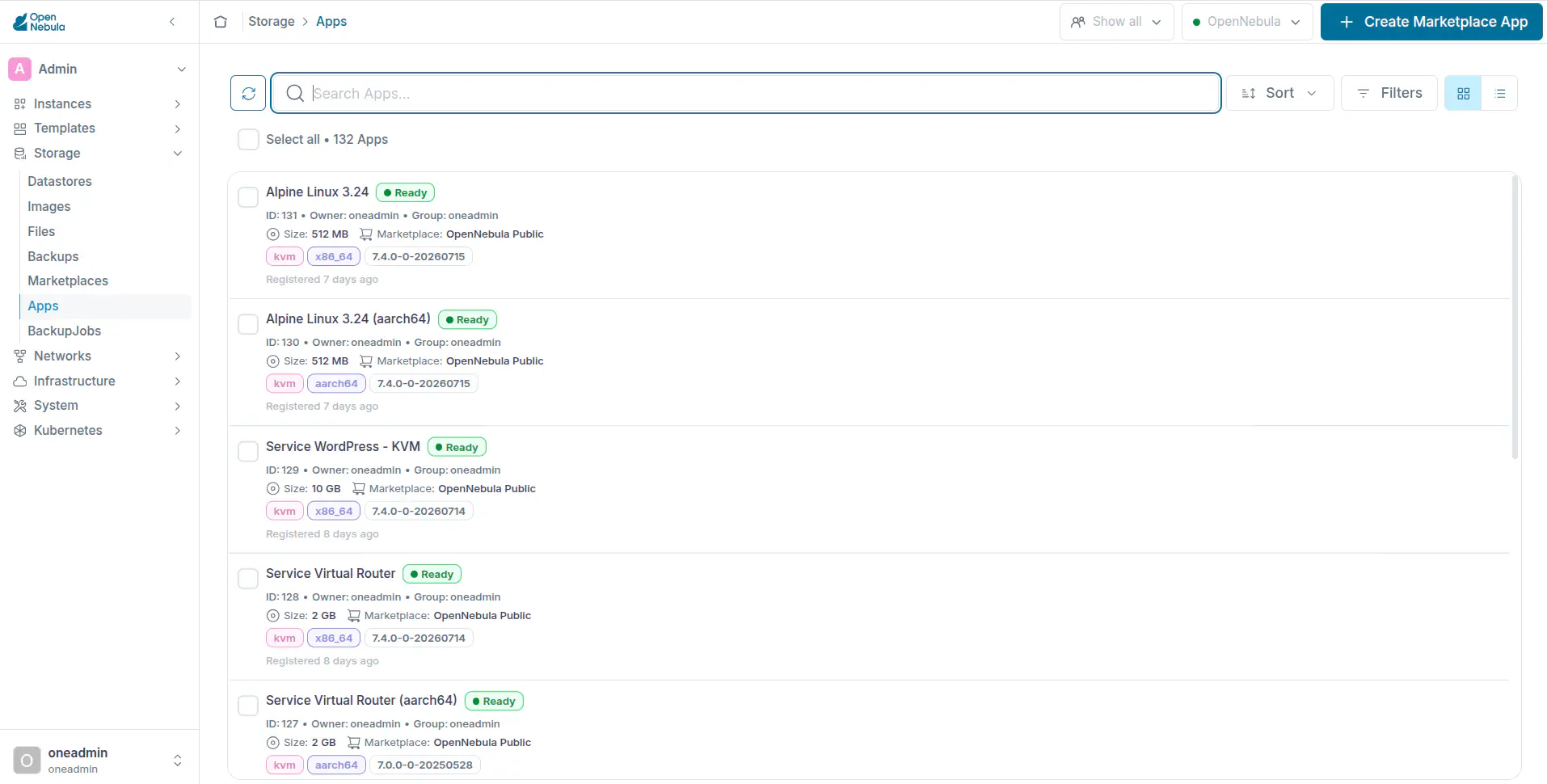Click marketplace cart icon on Alpine Linux 3.24
The height and width of the screenshot is (784, 1547).
click(366, 234)
